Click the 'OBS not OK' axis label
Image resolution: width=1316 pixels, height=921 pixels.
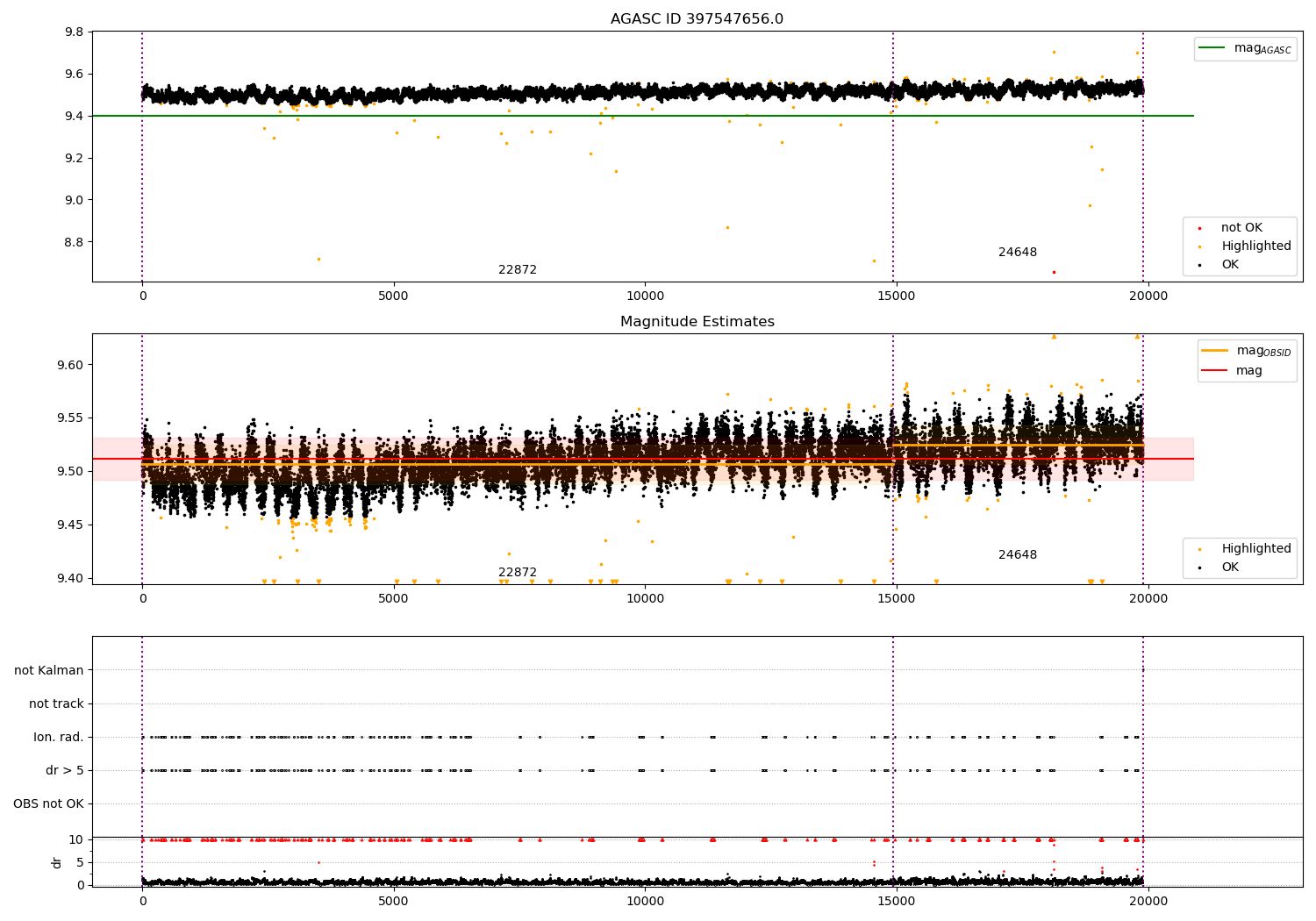(48, 803)
